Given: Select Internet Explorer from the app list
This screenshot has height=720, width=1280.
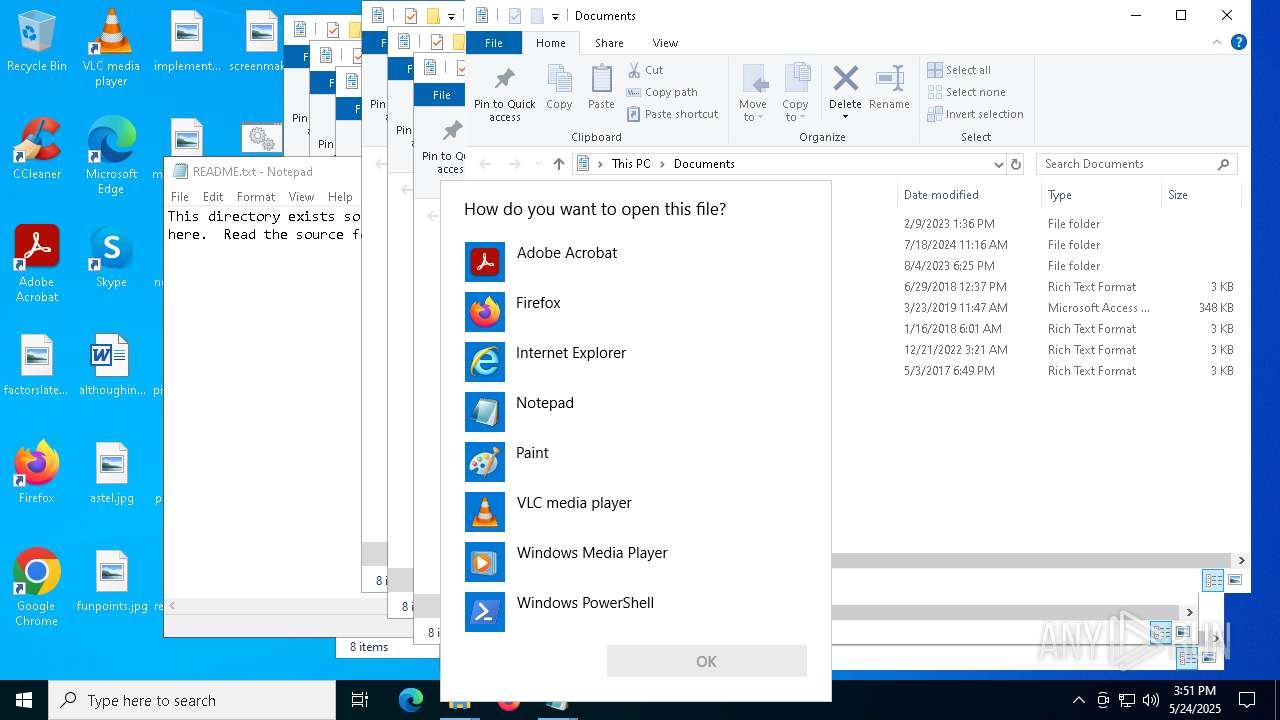Looking at the screenshot, I should point(635,361).
